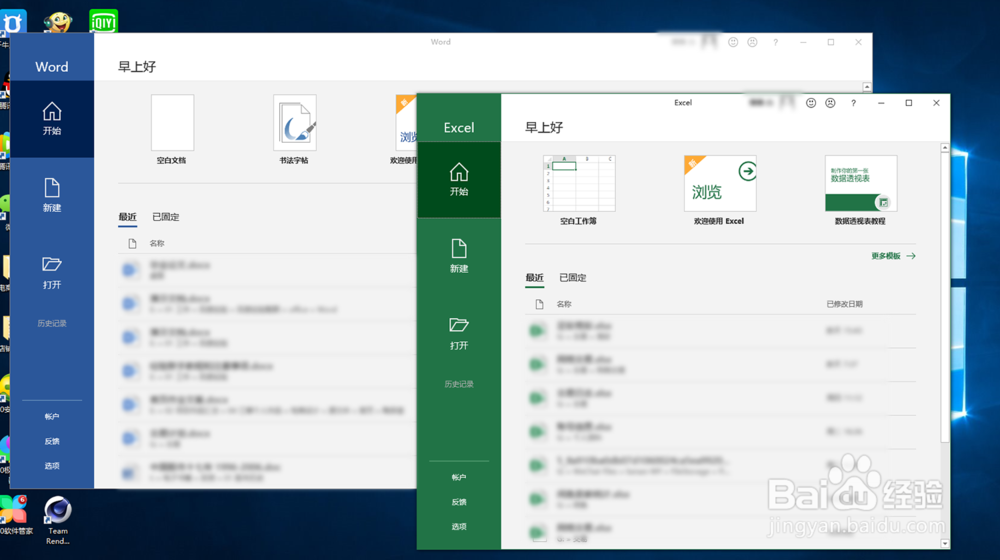Switch to the Pinned (已固定) tab in Word
This screenshot has height=560, width=1000.
pyautogui.click(x=166, y=217)
